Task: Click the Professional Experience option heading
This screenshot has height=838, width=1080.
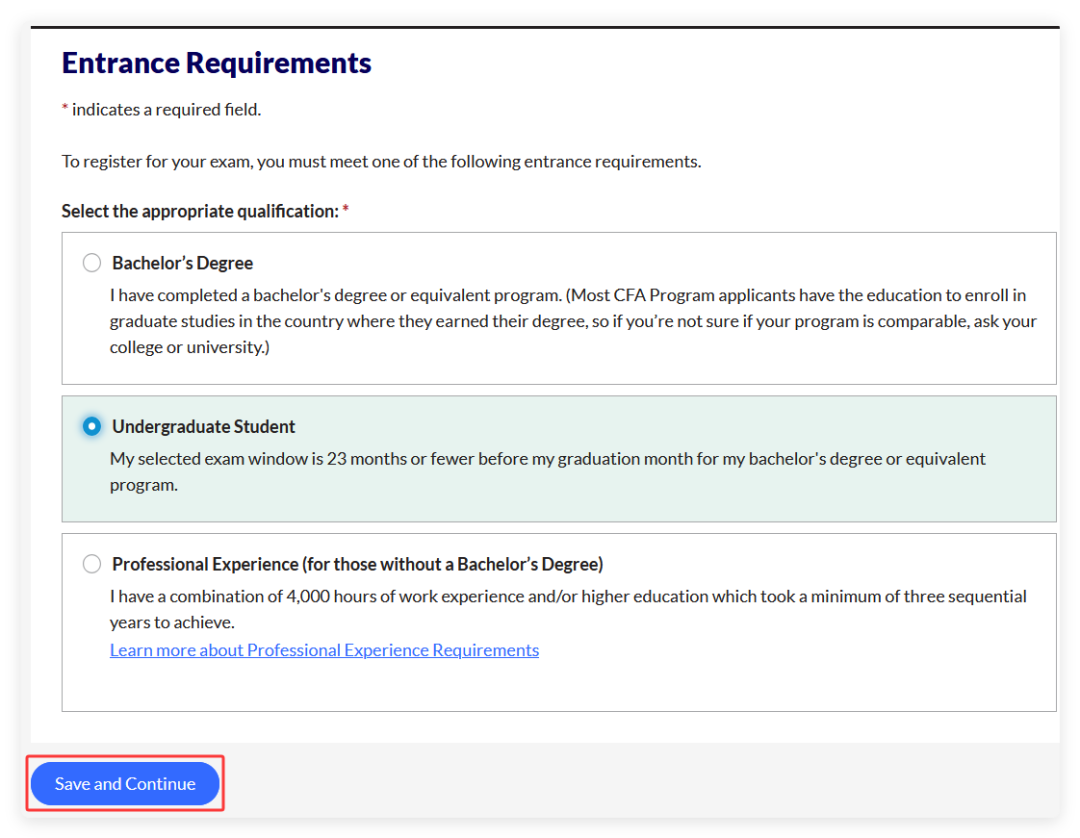Action: click(357, 564)
